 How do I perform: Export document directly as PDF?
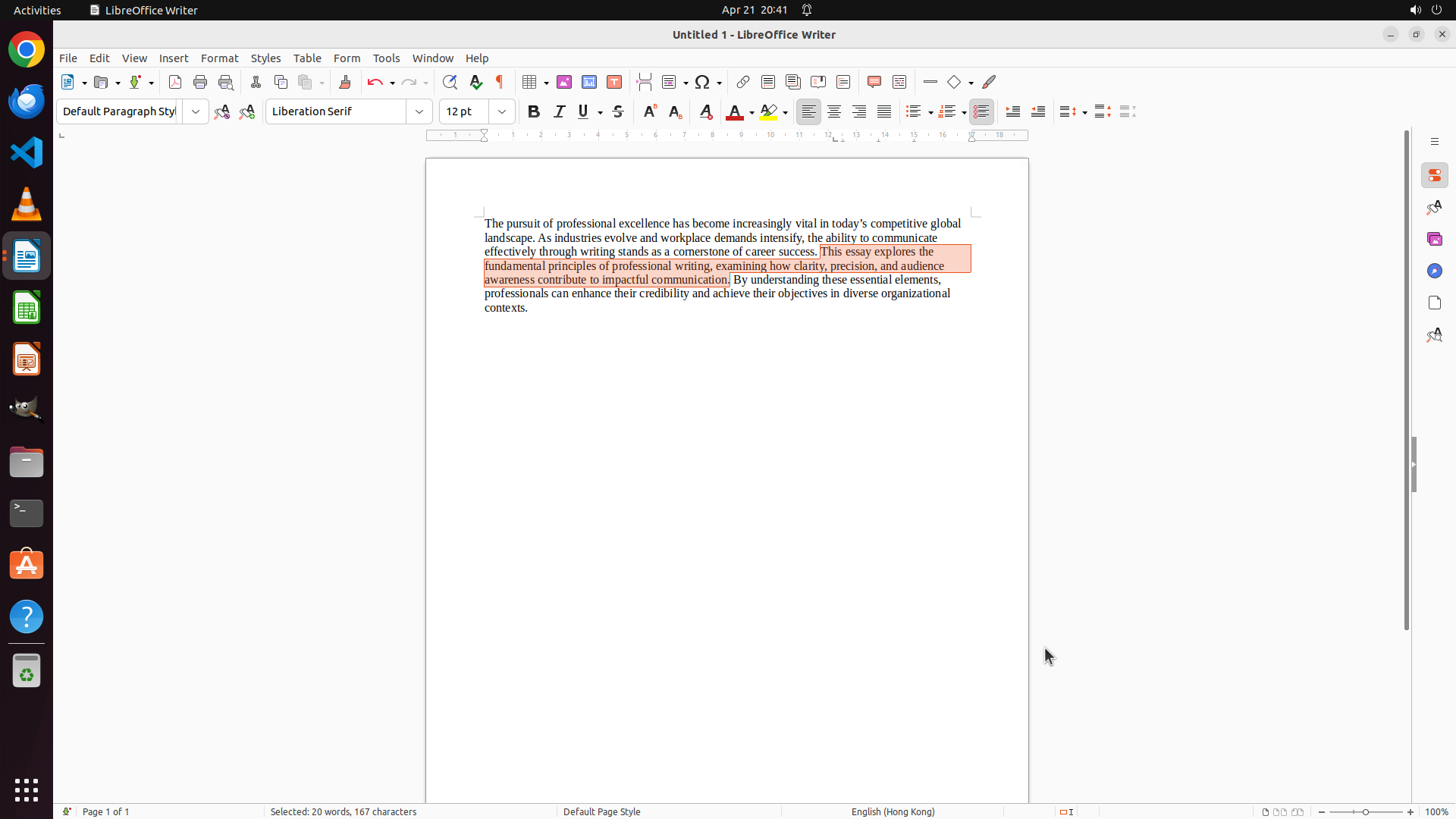coord(175,82)
